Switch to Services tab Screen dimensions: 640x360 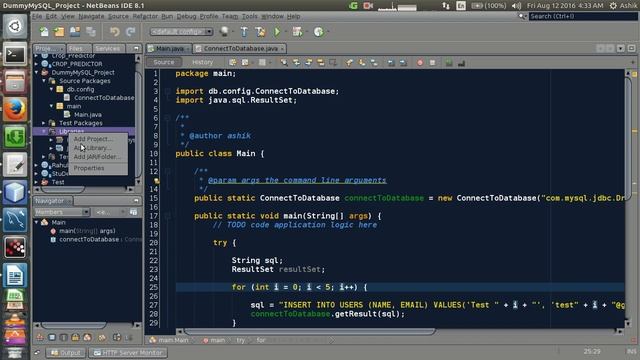point(108,49)
